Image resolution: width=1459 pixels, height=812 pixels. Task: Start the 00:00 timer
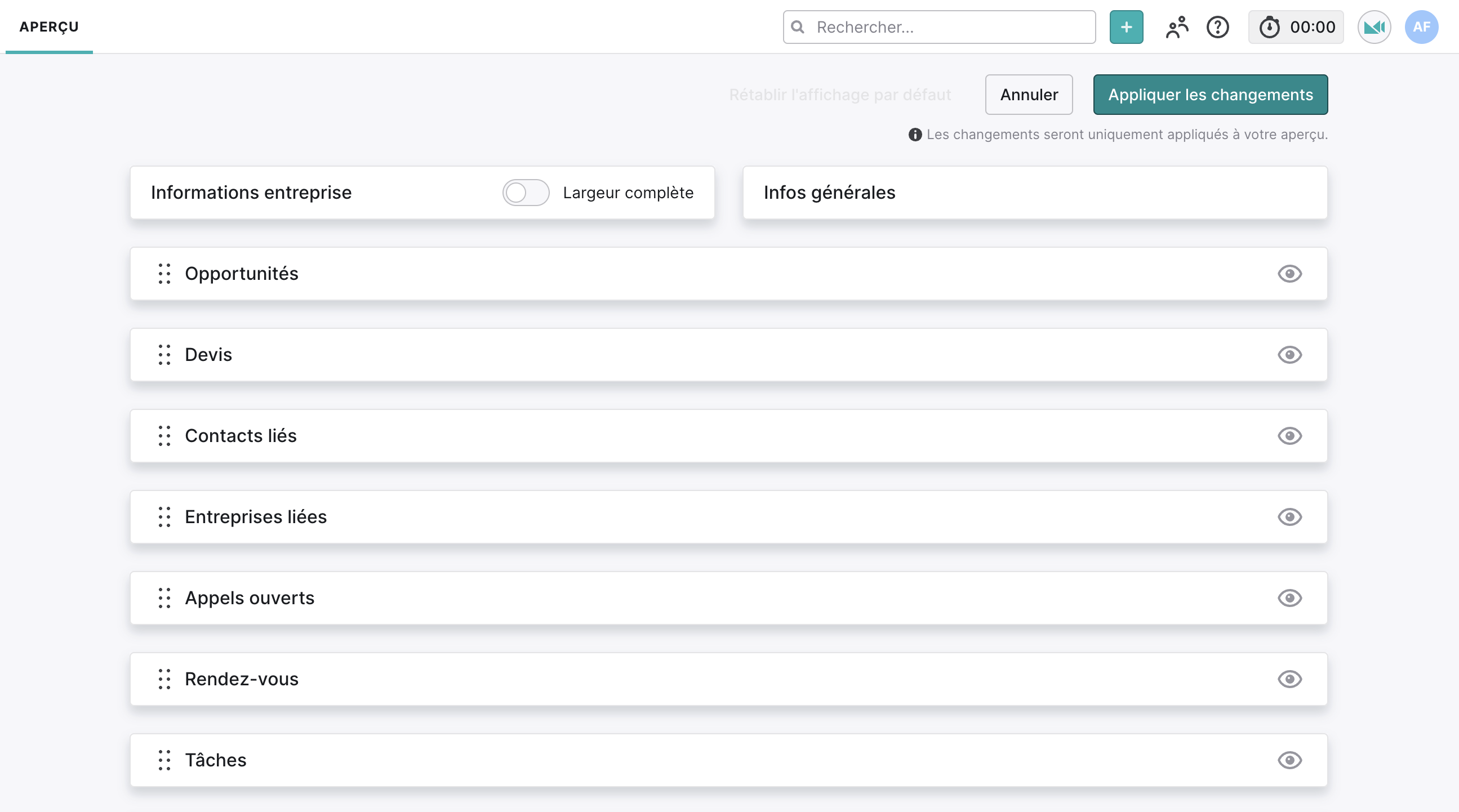click(1296, 27)
